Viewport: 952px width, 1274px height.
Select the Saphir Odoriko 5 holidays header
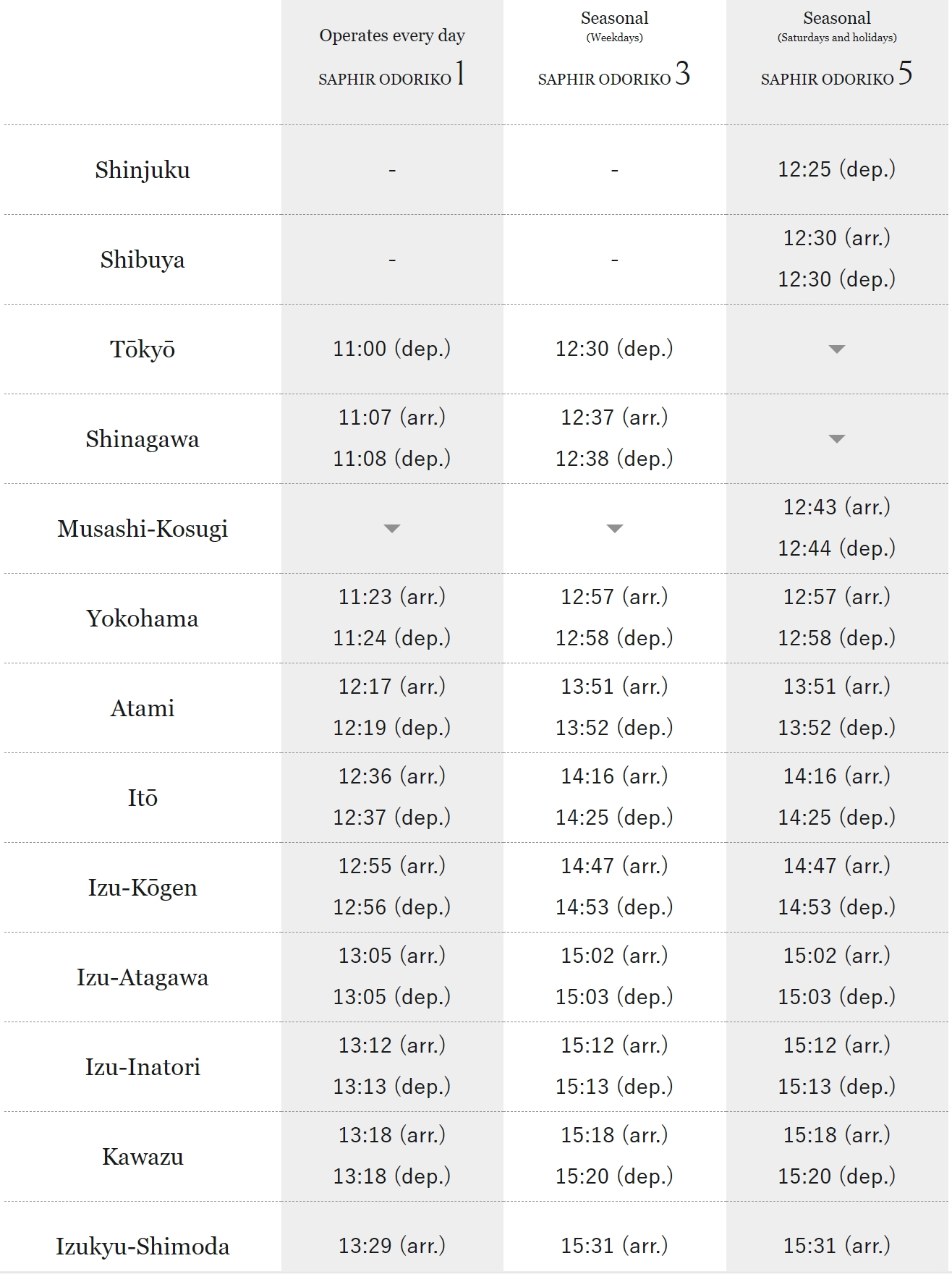point(836,51)
